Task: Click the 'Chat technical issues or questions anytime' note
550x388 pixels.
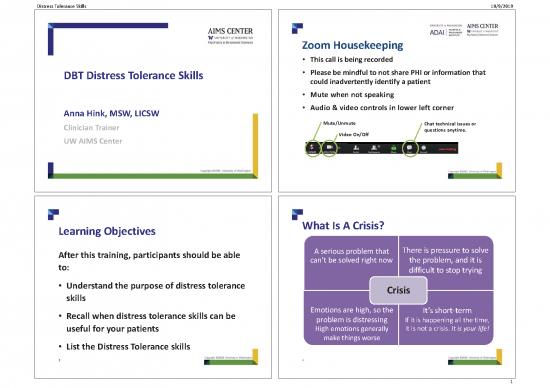Action: point(450,127)
